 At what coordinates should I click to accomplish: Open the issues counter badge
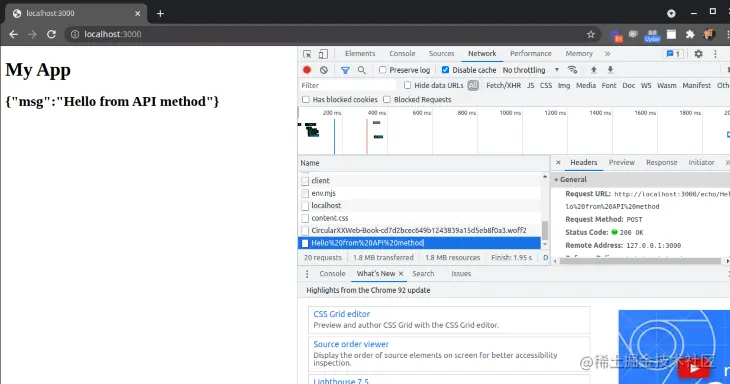pyautogui.click(x=673, y=54)
